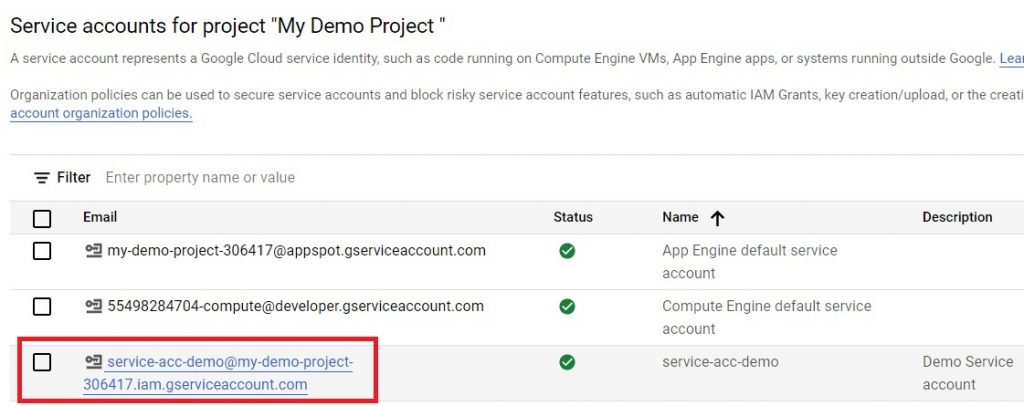Check the 55498284704-compute row checkbox
The width and height of the screenshot is (1024, 406).
point(42,306)
